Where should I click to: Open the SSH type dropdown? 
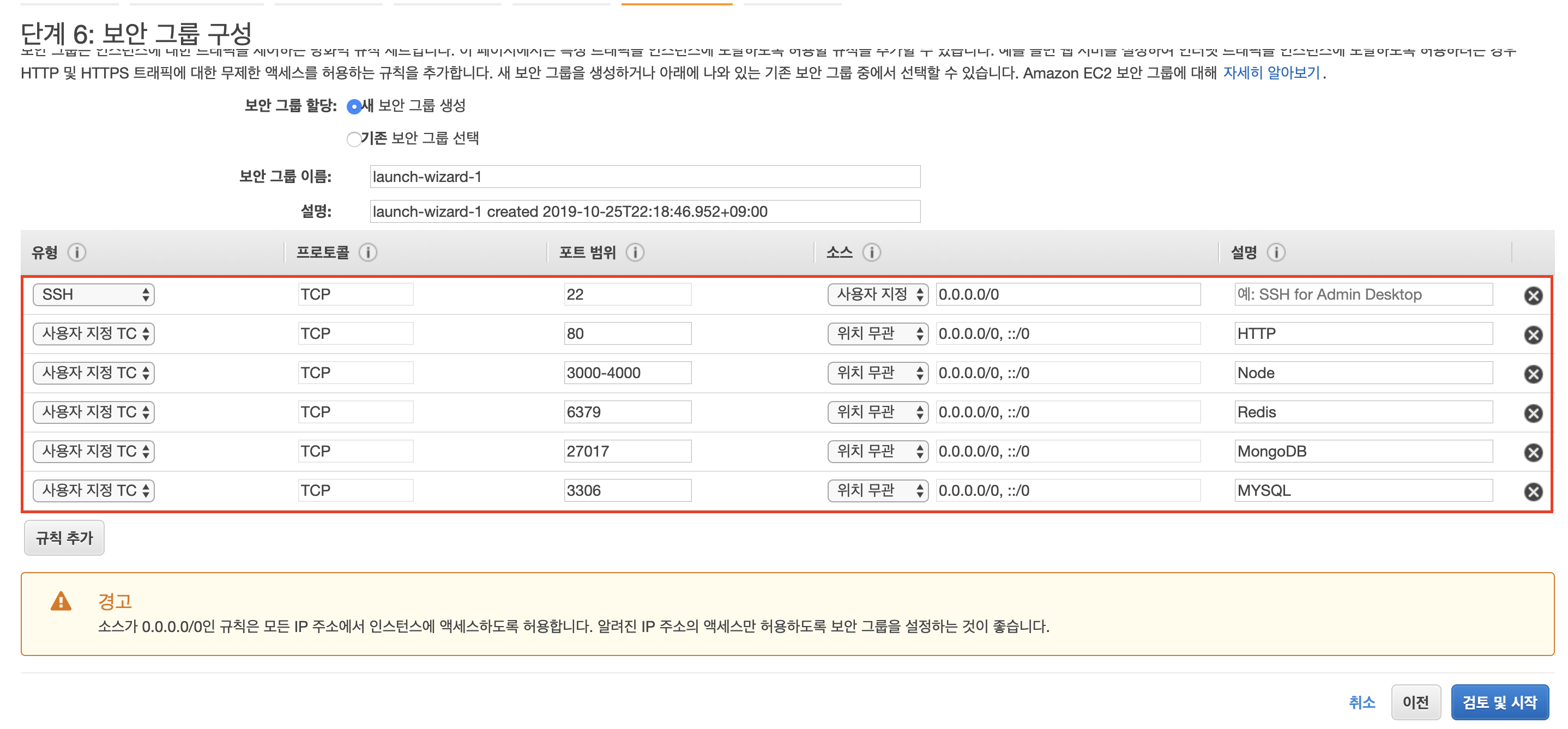(x=94, y=295)
